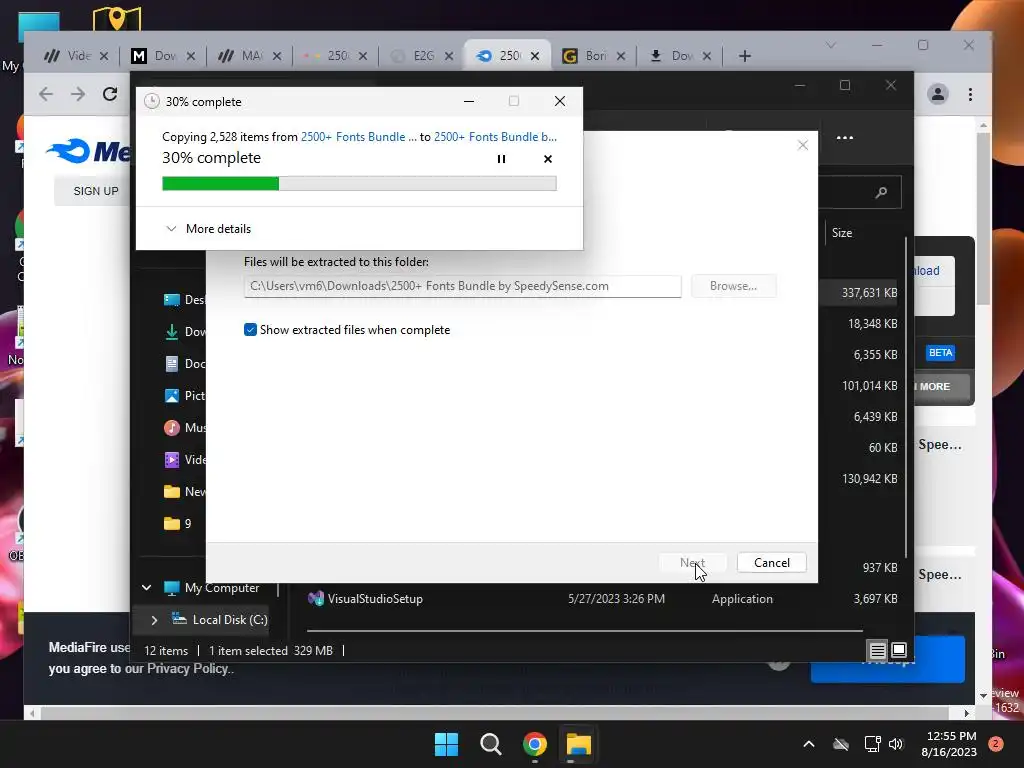The height and width of the screenshot is (768, 1024).
Task: Open Chrome profile avatar icon
Action: click(938, 94)
